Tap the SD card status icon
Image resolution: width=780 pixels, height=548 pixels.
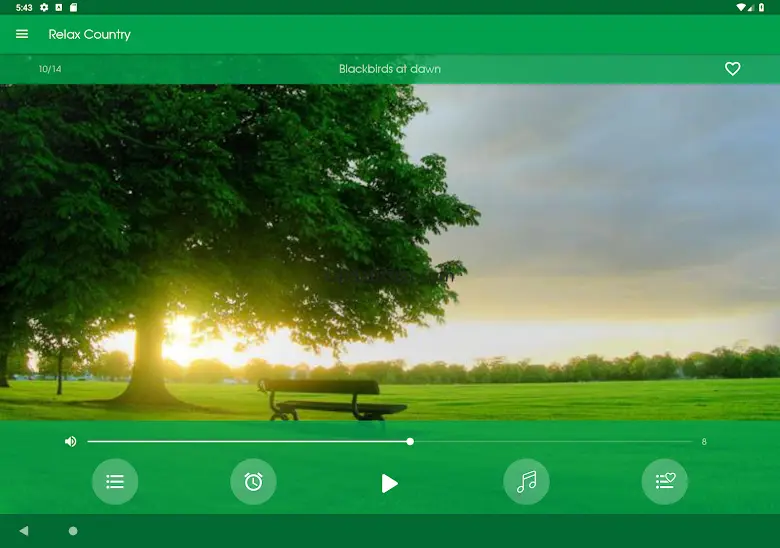point(74,7)
